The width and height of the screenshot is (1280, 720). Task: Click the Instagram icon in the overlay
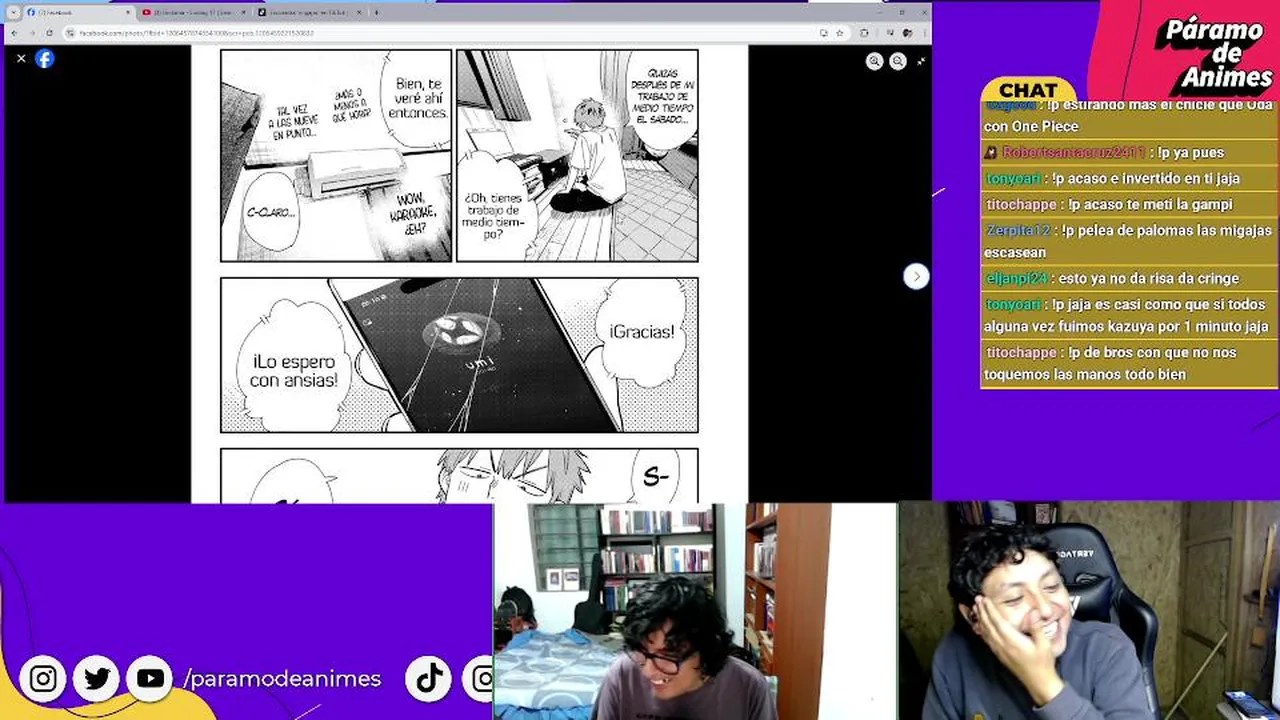pyautogui.click(x=43, y=679)
